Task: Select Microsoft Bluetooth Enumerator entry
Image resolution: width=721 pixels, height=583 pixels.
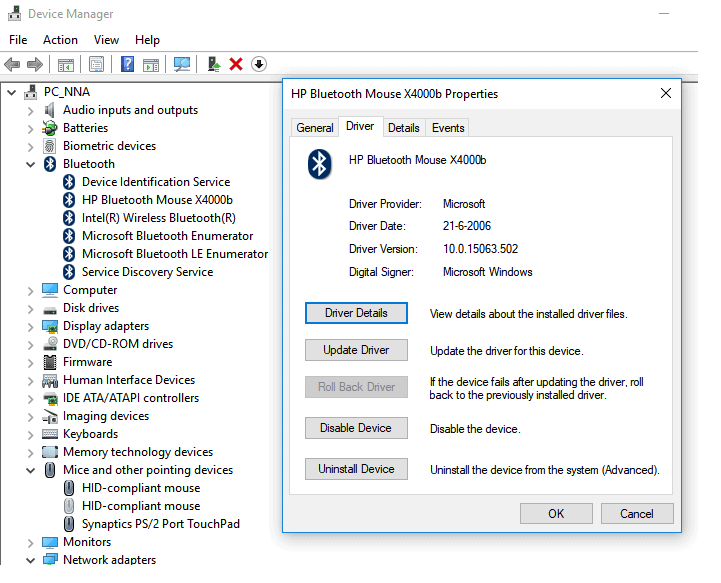Action: coord(167,236)
